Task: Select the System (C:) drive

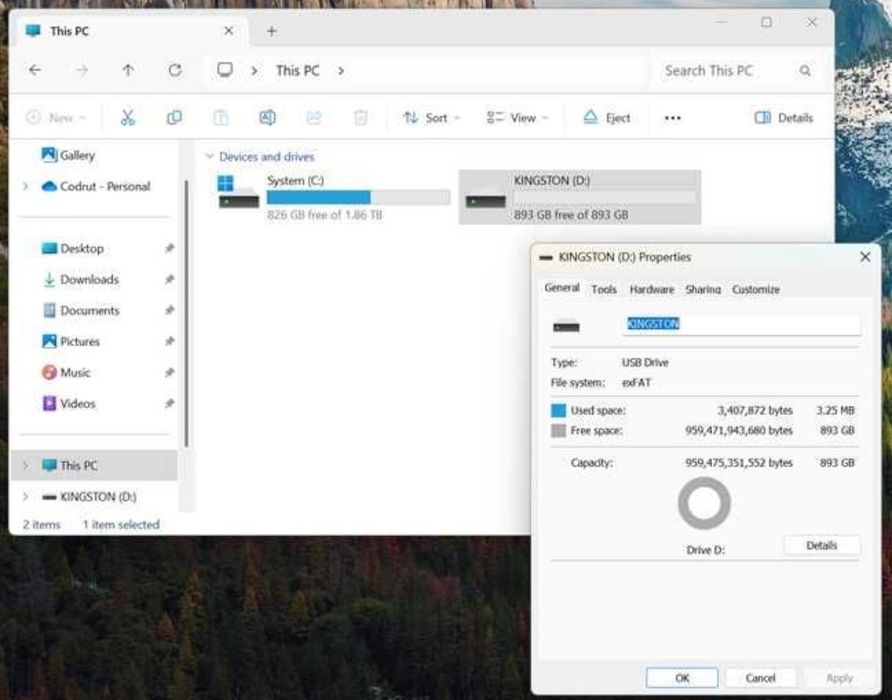Action: 334,197
